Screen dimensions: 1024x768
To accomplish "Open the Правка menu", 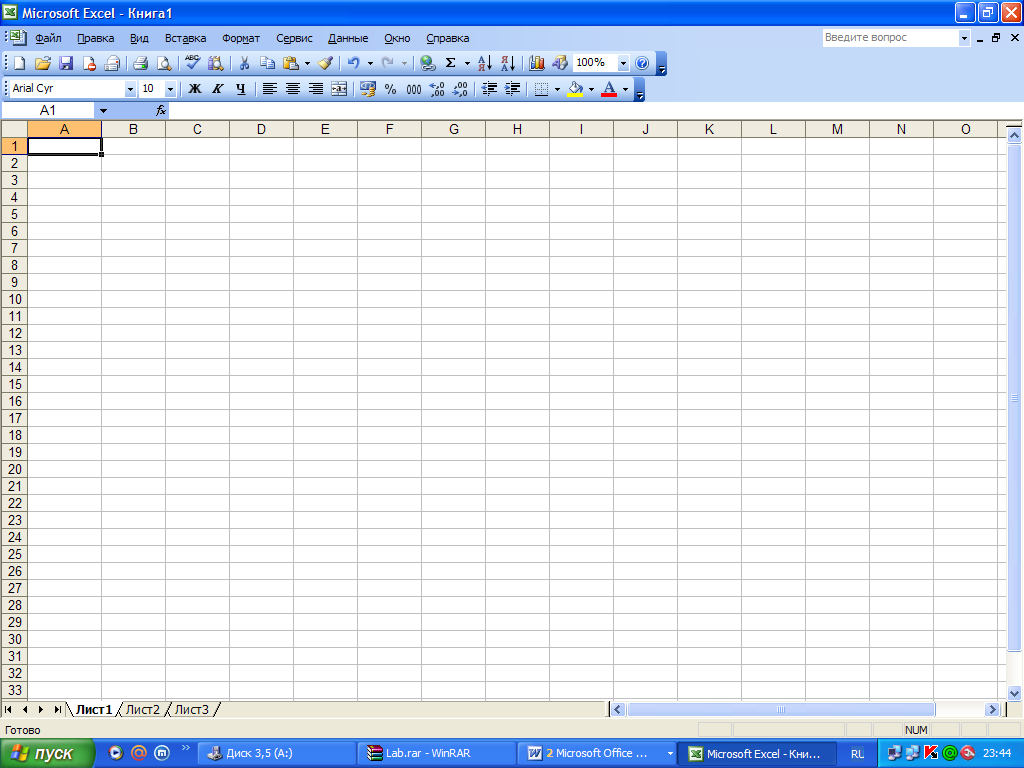I will click(95, 39).
